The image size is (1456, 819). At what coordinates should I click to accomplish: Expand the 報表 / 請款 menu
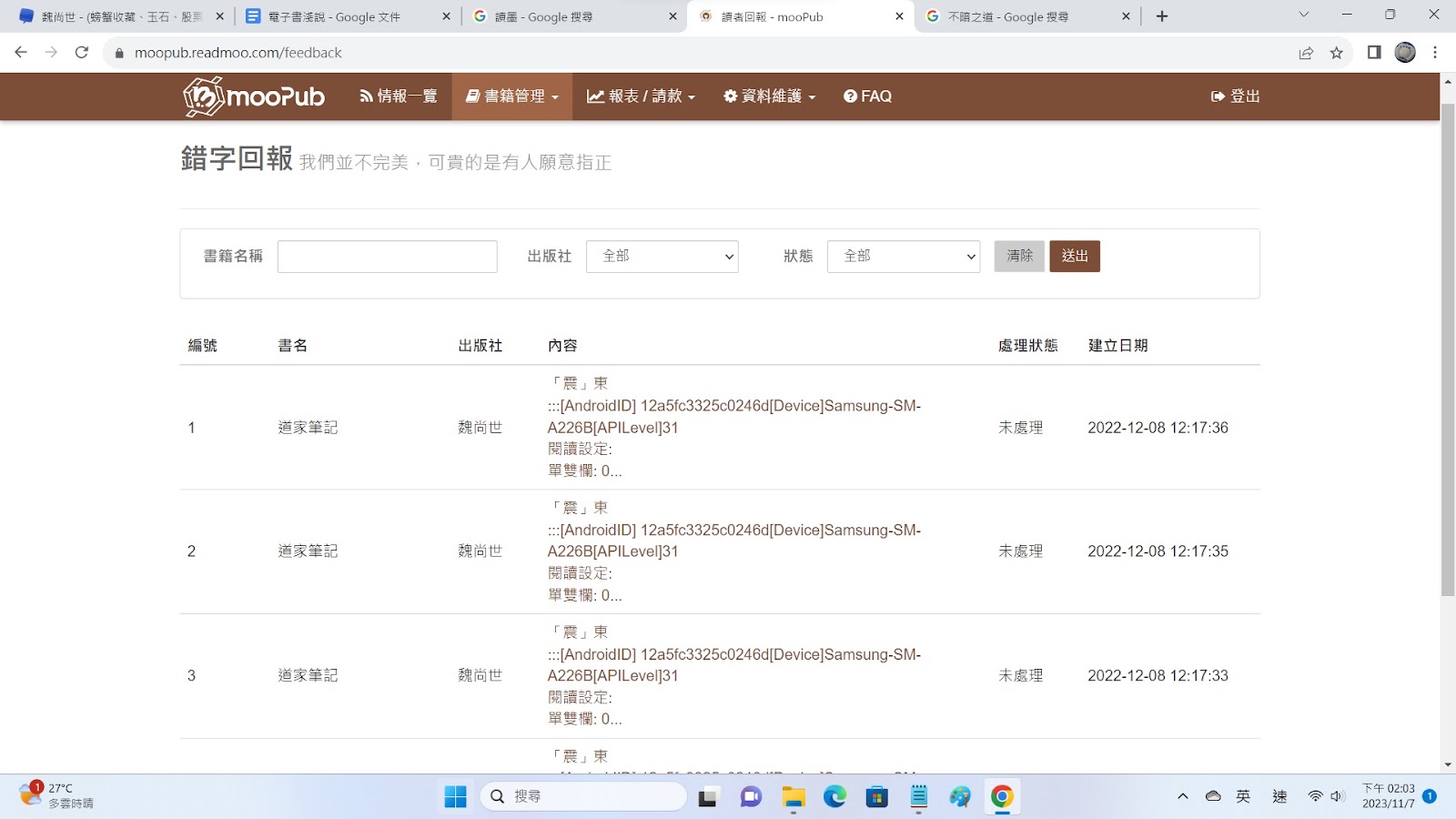point(641,96)
